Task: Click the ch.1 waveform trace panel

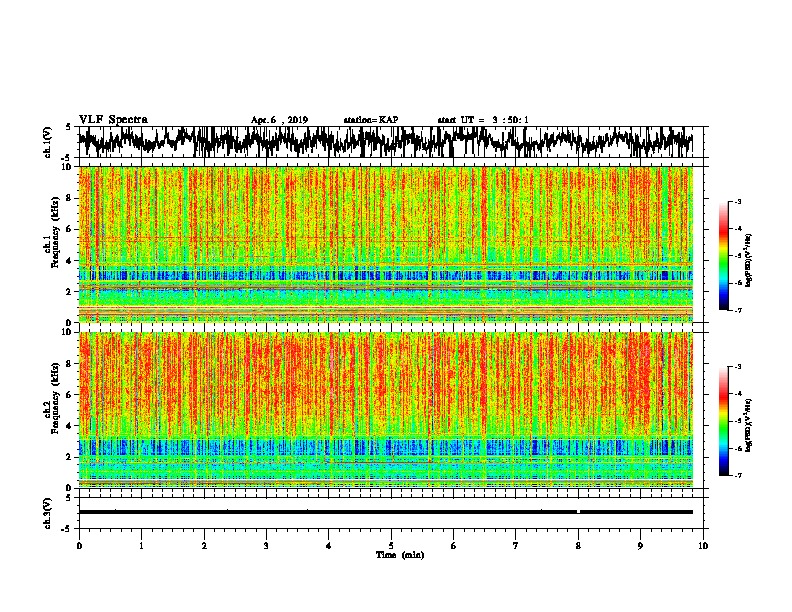Action: [x=391, y=142]
